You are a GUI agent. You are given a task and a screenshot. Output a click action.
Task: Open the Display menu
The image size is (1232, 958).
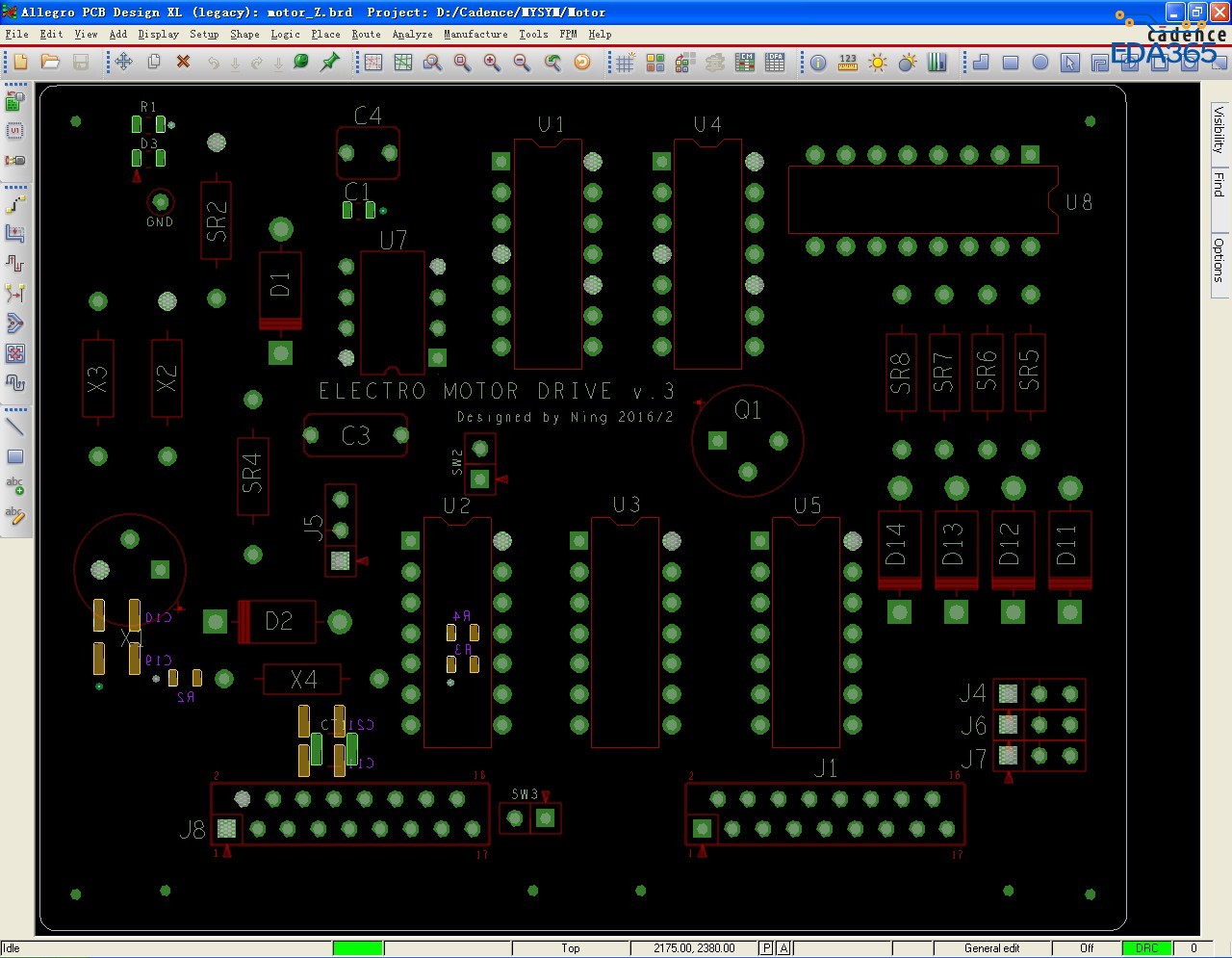tap(158, 34)
